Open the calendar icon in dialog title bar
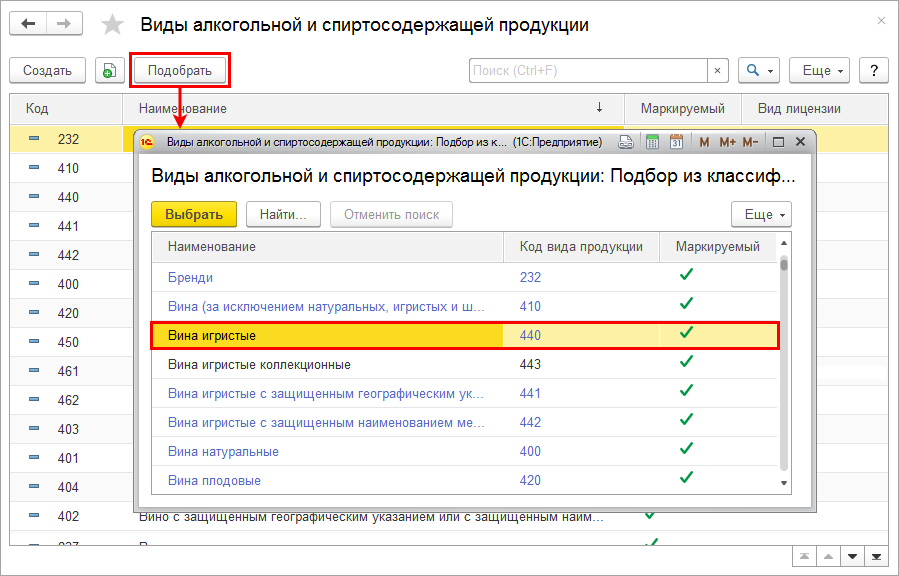Screen dimensions: 899x576 [x=676, y=142]
